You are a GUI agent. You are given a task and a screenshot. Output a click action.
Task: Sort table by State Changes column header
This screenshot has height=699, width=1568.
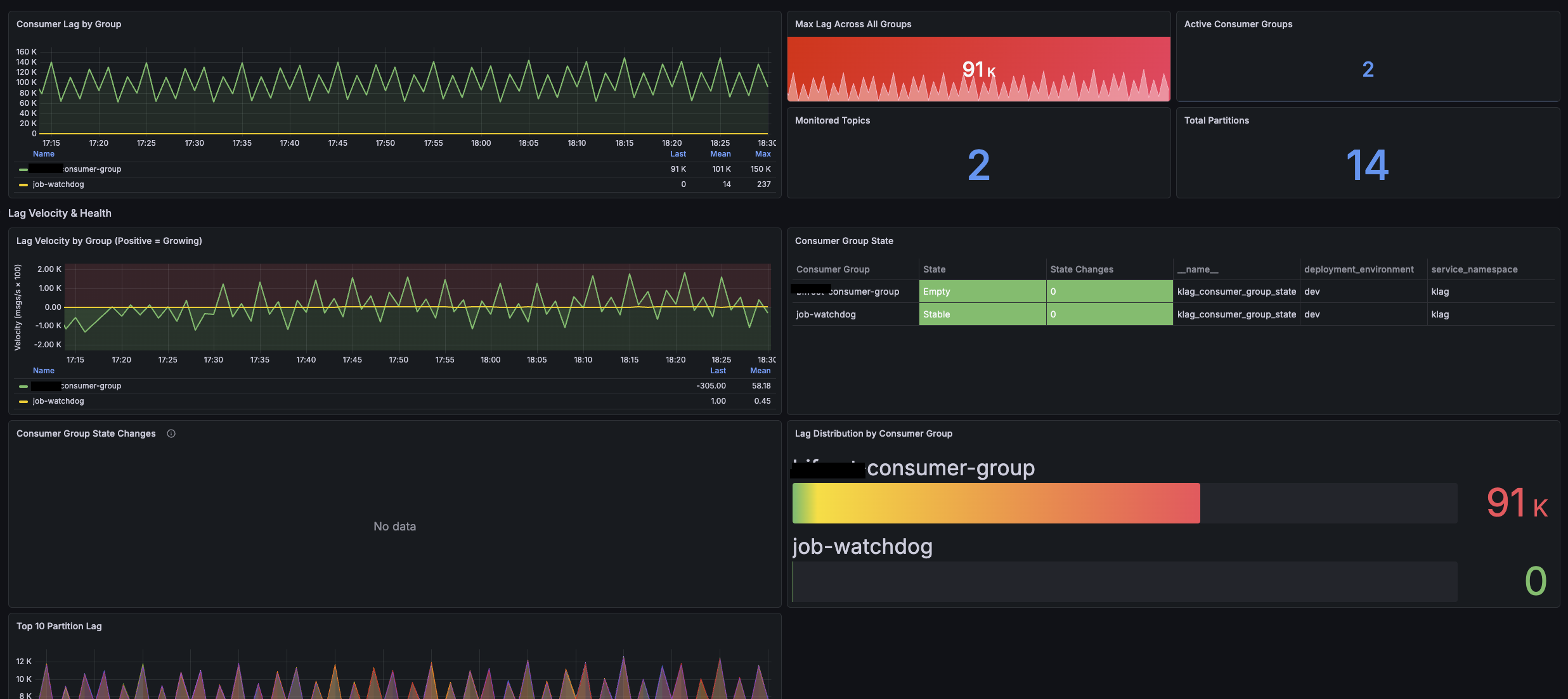[1081, 269]
